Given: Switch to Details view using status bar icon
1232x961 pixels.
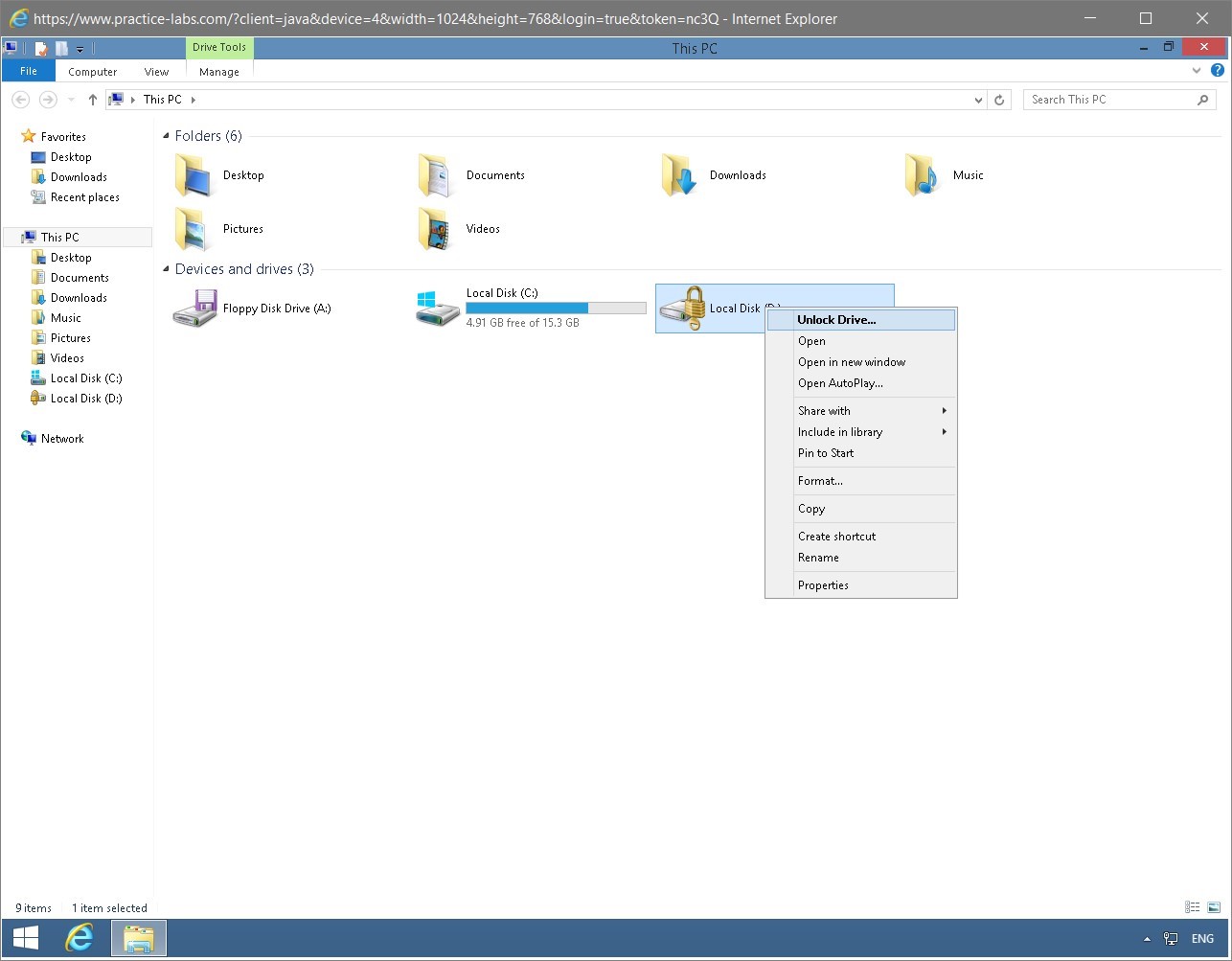Looking at the screenshot, I should pos(1192,906).
